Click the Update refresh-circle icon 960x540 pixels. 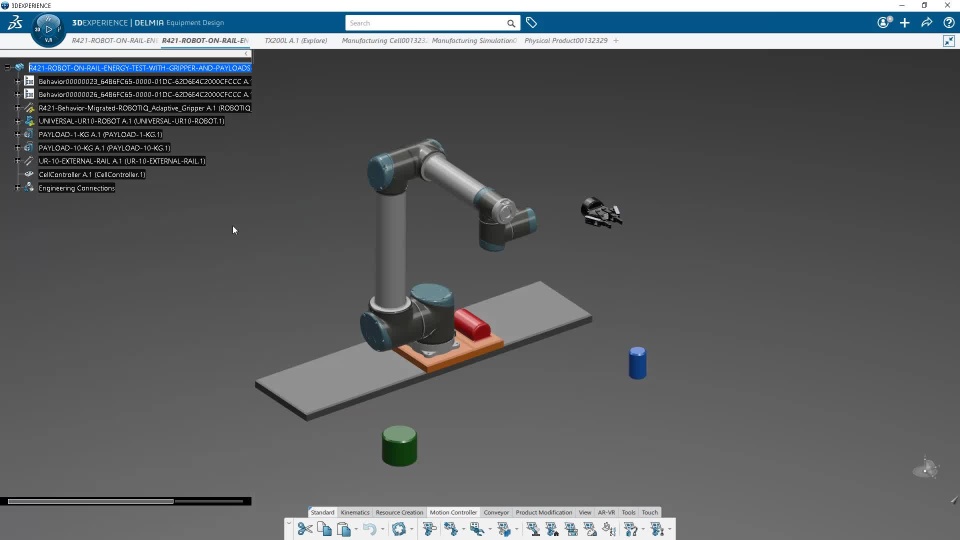(x=399, y=528)
